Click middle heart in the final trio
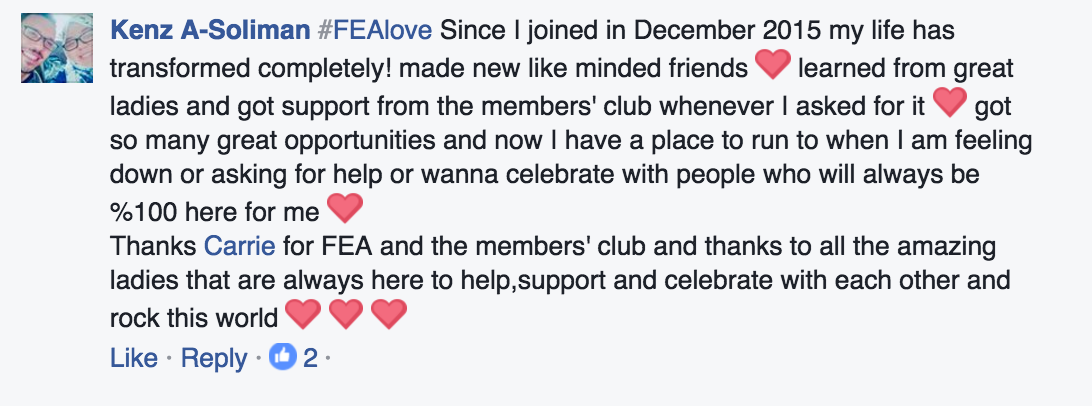 tap(346, 314)
